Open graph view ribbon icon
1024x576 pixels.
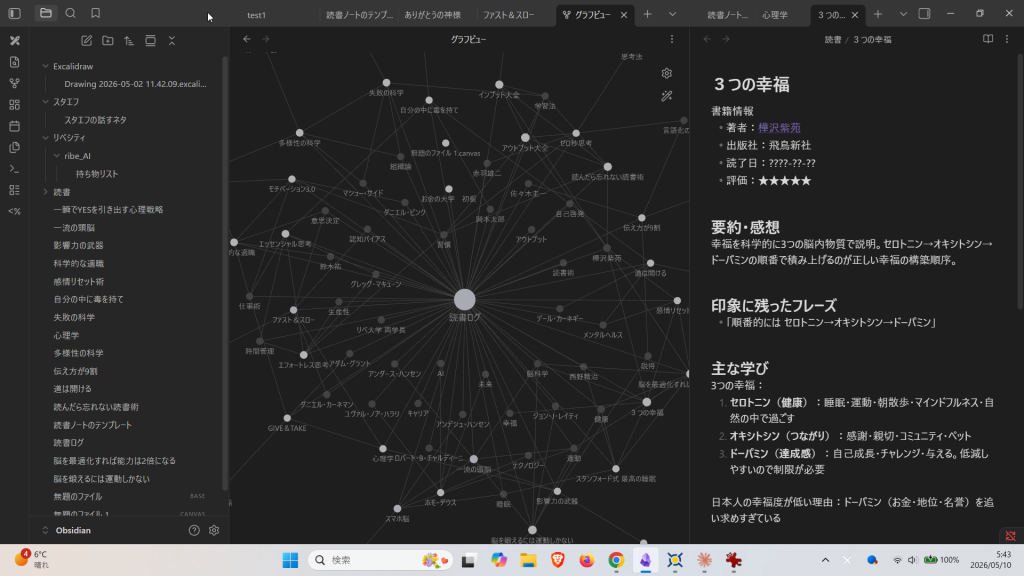(14, 84)
